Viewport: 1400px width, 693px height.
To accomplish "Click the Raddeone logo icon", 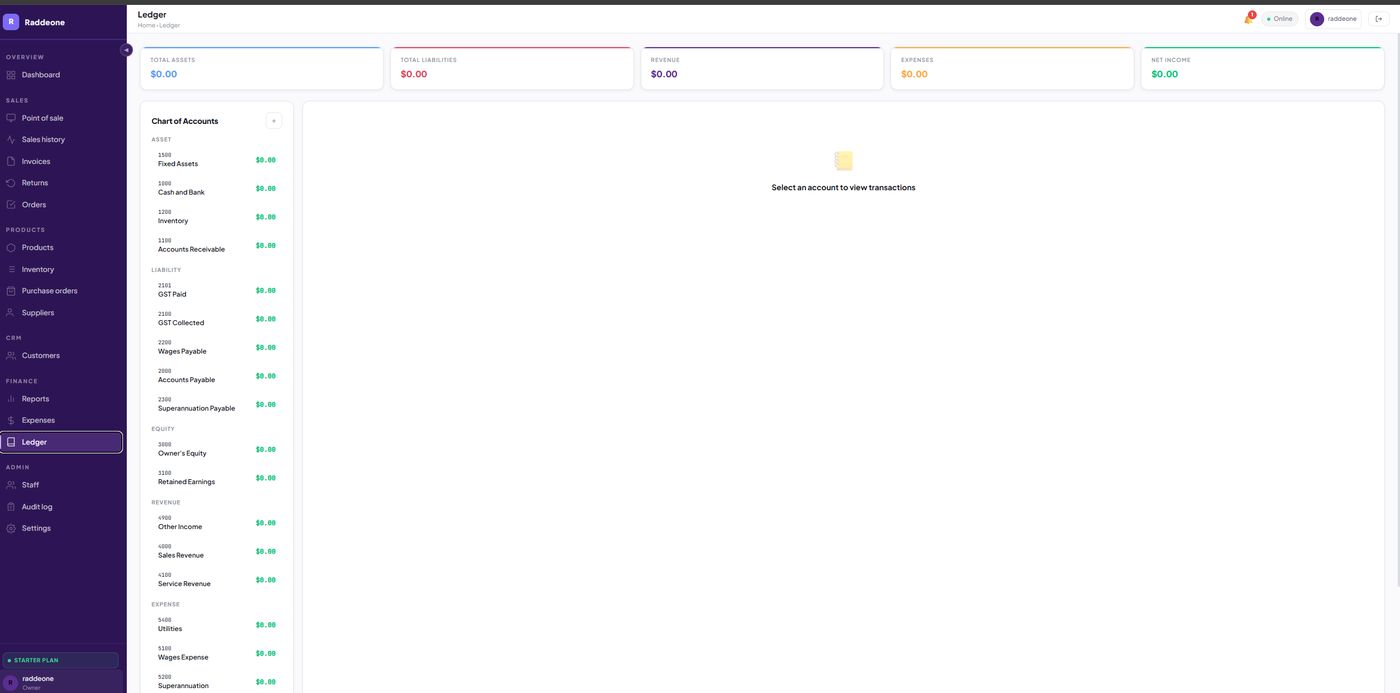I will pos(11,22).
